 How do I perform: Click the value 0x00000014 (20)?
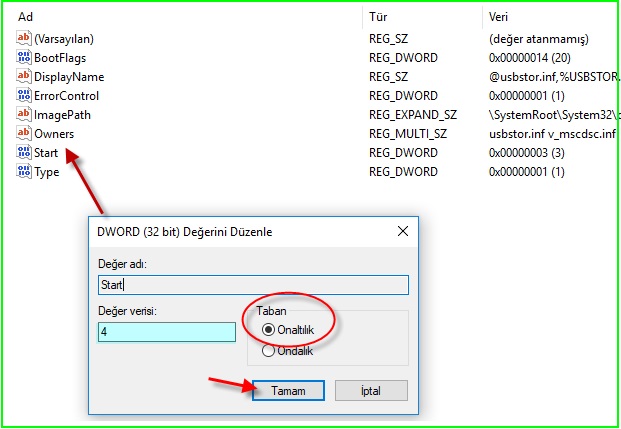pos(530,58)
